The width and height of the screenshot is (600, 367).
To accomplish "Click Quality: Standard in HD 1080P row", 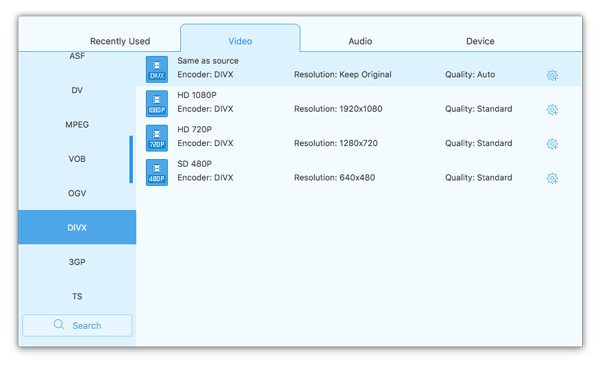I will pyautogui.click(x=478, y=109).
